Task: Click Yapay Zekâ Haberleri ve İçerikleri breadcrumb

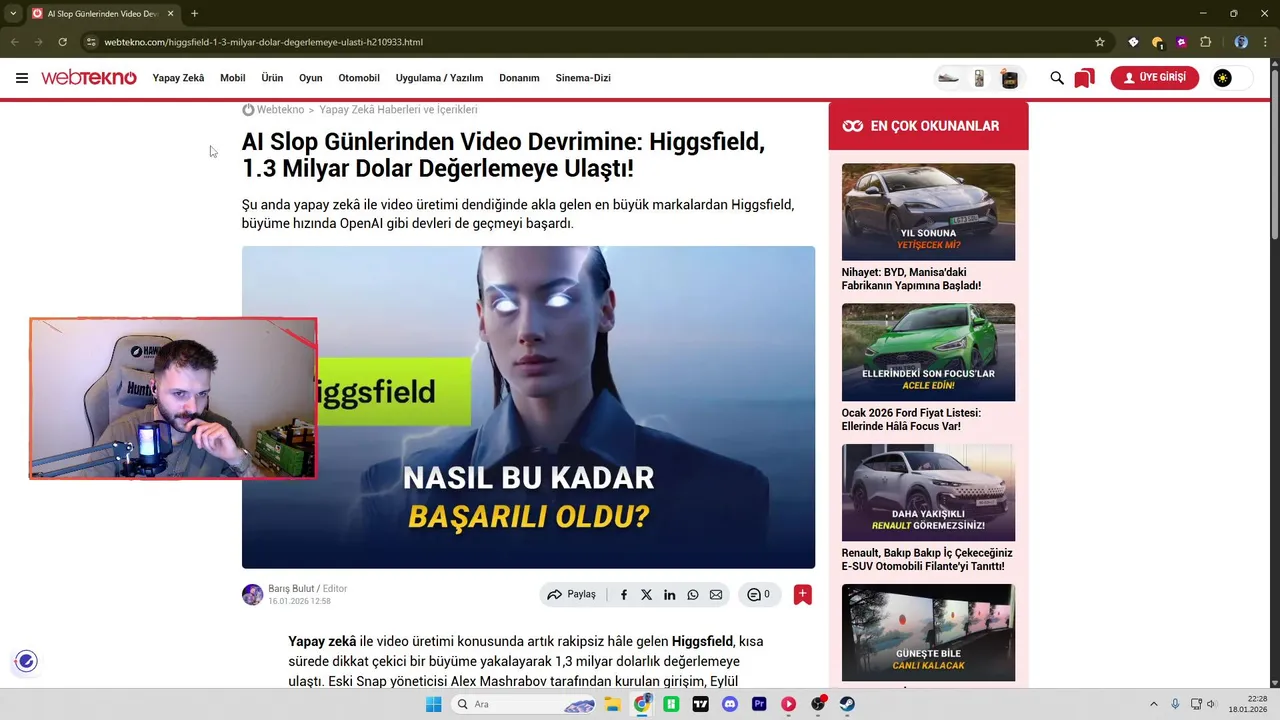Action: coord(398,110)
